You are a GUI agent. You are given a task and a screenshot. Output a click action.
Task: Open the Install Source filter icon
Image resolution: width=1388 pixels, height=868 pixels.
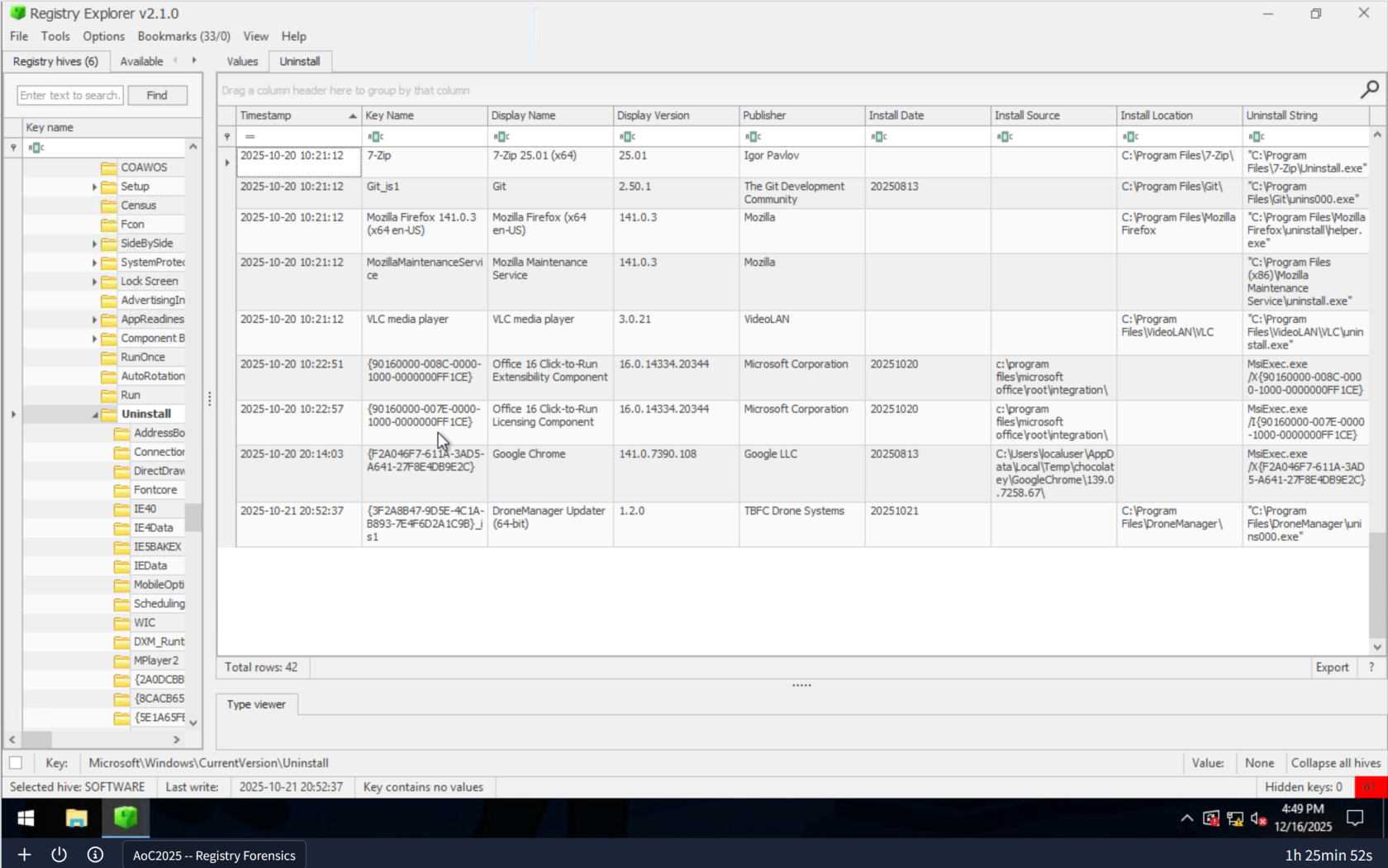point(1005,136)
